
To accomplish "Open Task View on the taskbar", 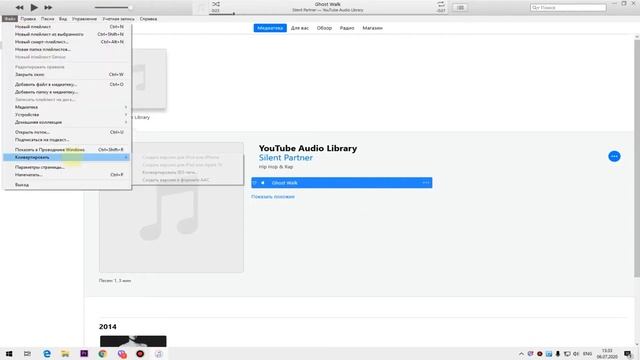I will click(27, 353).
